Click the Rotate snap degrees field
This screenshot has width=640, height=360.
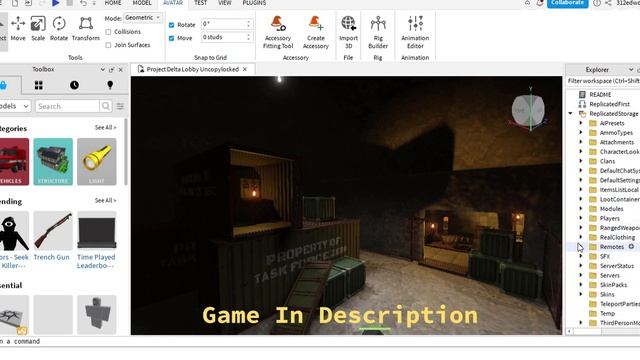(227, 24)
